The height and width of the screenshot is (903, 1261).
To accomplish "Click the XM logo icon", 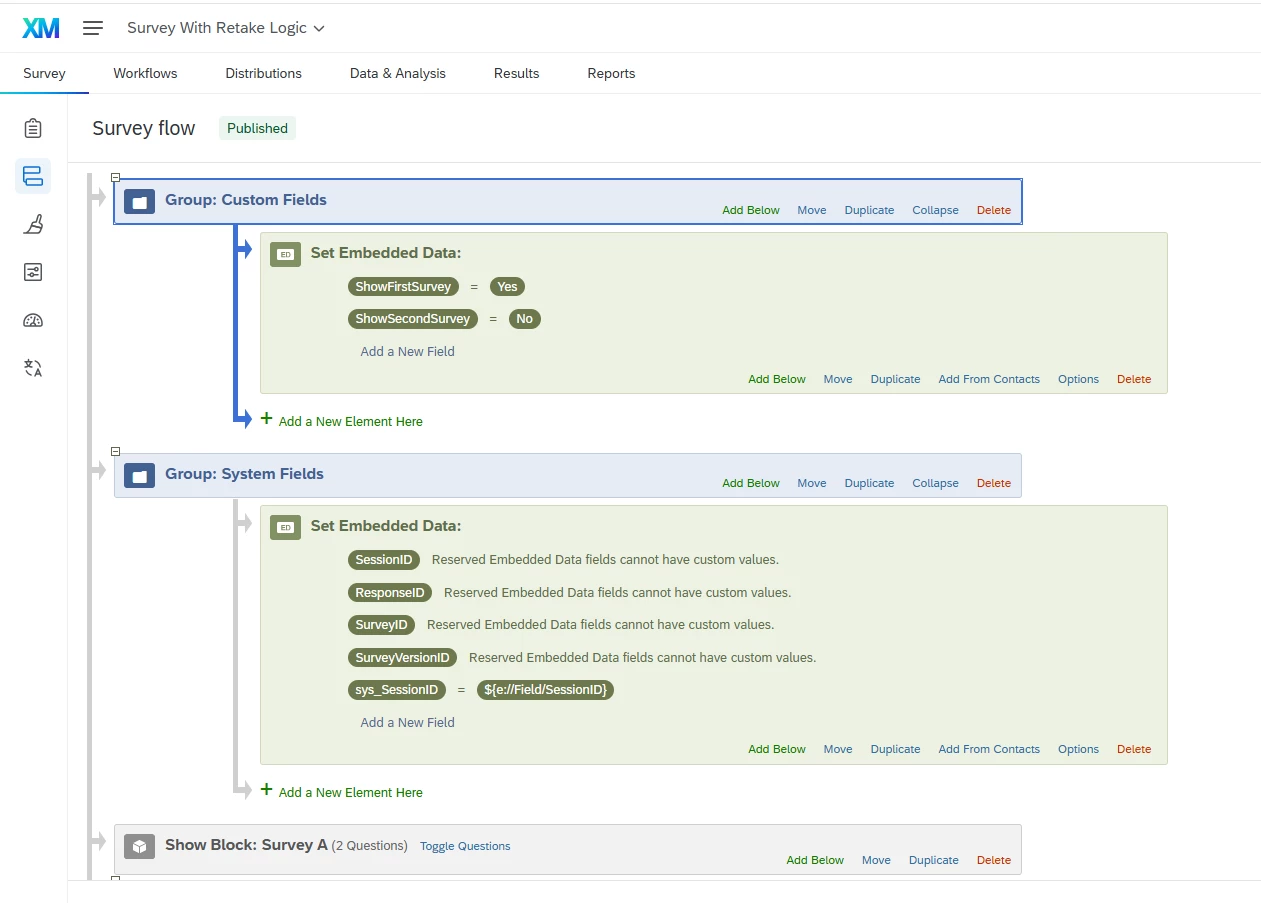I will click(41, 28).
